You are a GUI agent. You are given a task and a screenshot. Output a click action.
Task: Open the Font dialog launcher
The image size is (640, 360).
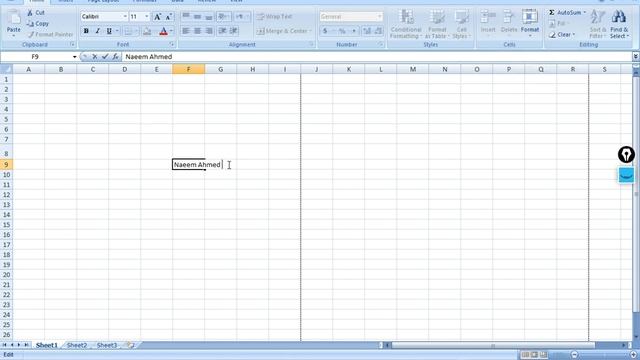pyautogui.click(x=172, y=44)
